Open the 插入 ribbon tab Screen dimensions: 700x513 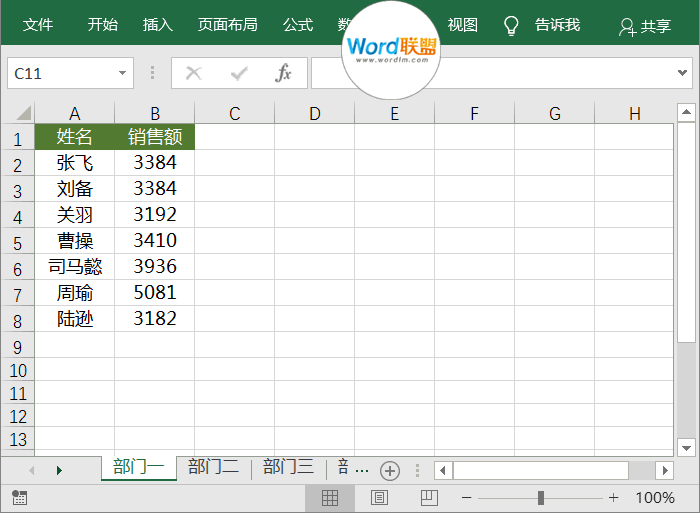158,25
